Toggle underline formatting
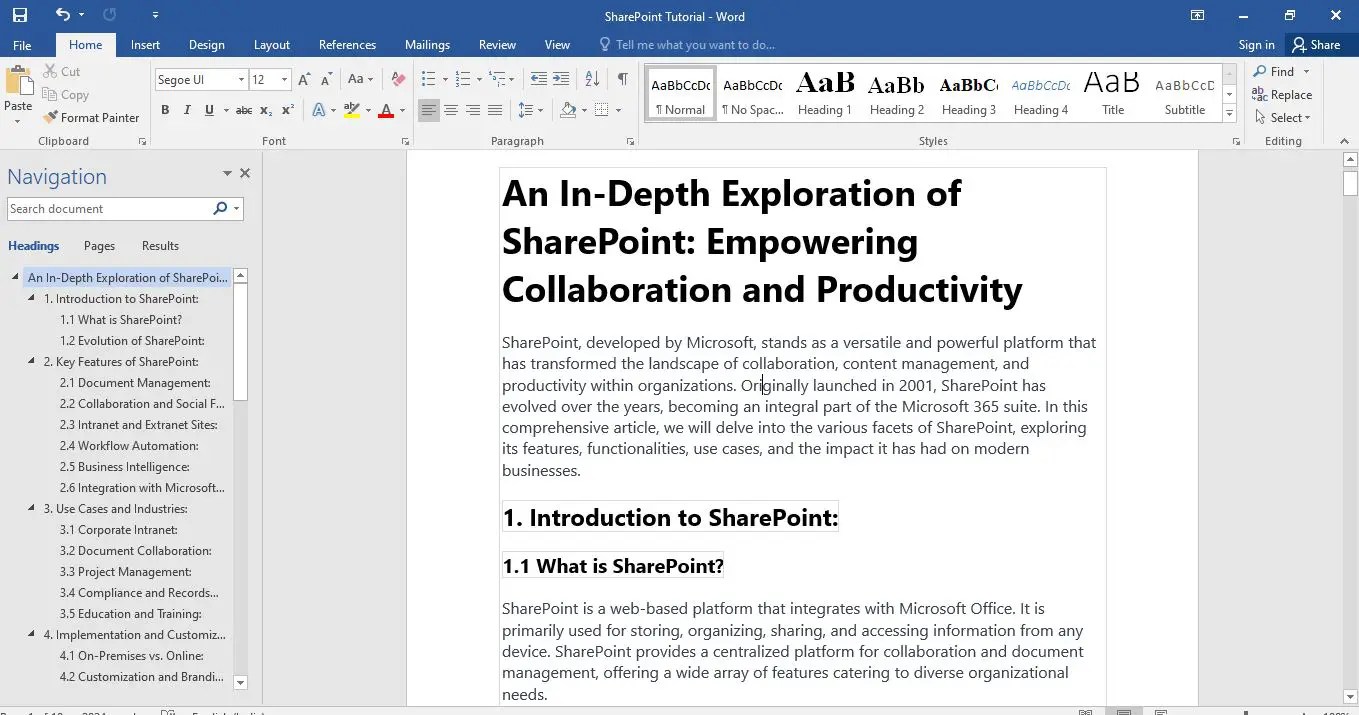 tap(209, 110)
